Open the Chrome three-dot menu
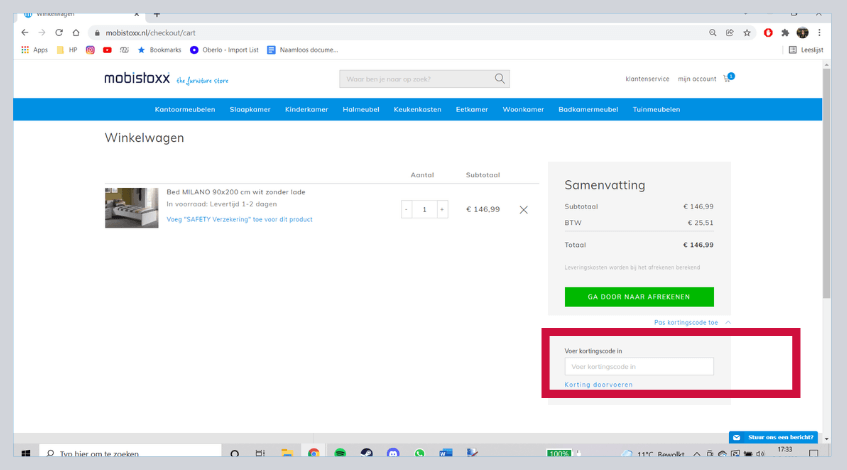The width and height of the screenshot is (847, 470). tap(820, 32)
